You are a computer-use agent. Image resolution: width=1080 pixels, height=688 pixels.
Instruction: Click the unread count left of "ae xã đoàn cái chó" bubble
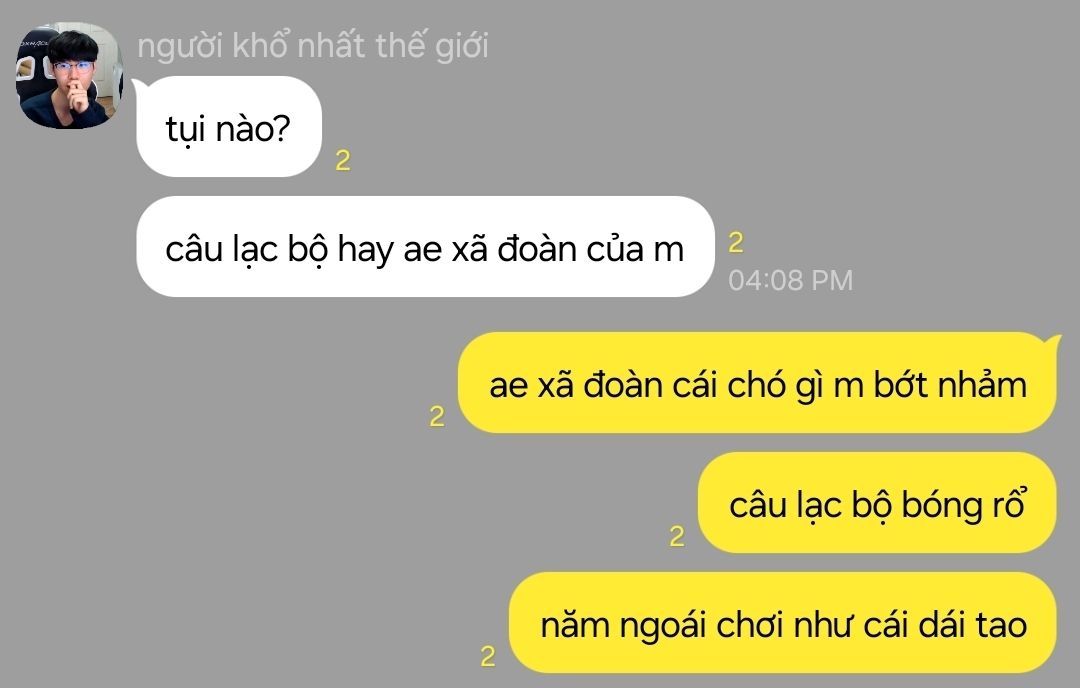[x=437, y=416]
